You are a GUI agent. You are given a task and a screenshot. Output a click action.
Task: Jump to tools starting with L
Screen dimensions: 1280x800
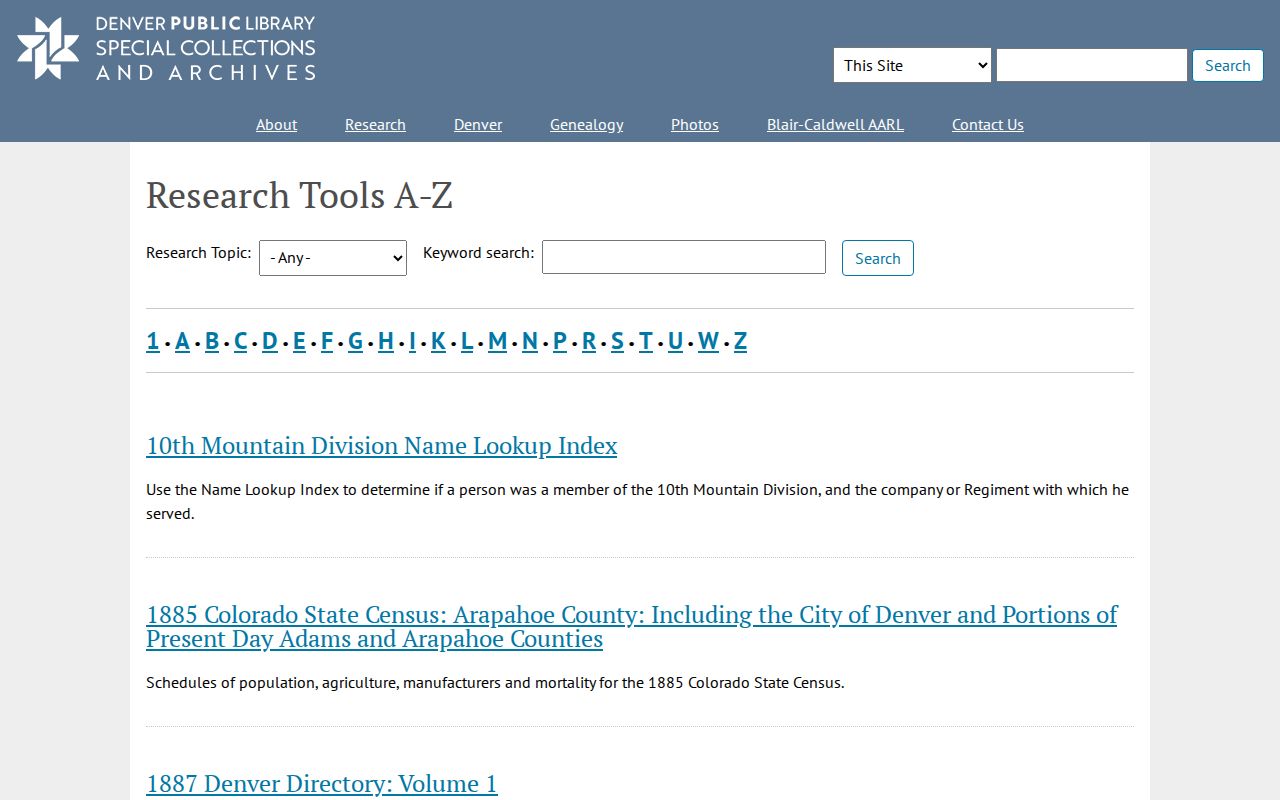point(467,341)
